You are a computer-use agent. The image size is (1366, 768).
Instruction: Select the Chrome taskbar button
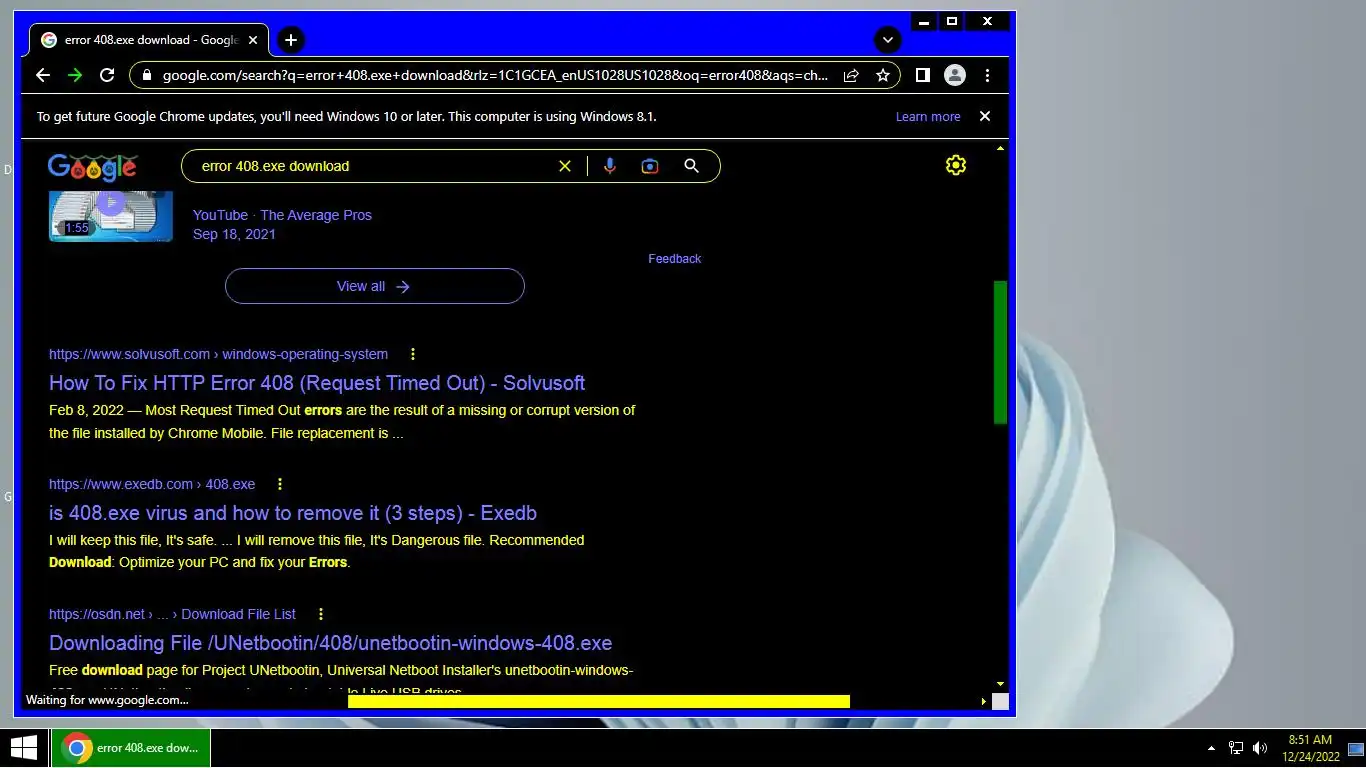(131, 748)
